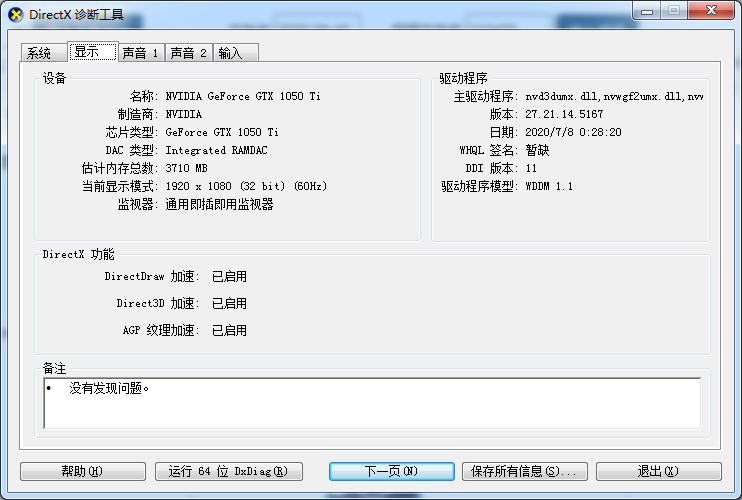Go to next page with 下一页(N)
742x500 pixels.
[x=391, y=471]
